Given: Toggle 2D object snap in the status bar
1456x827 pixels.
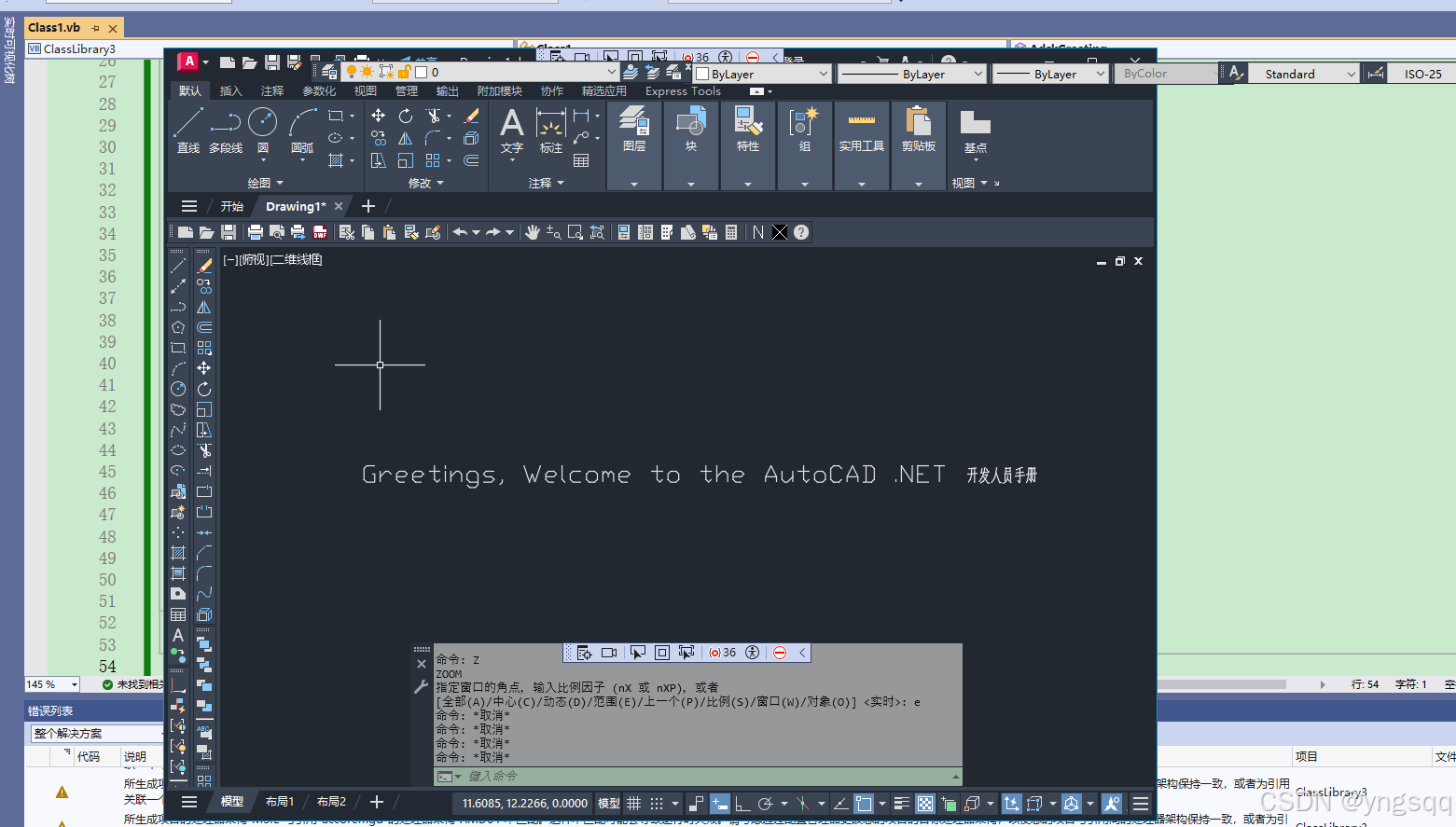Looking at the screenshot, I should point(863,803).
